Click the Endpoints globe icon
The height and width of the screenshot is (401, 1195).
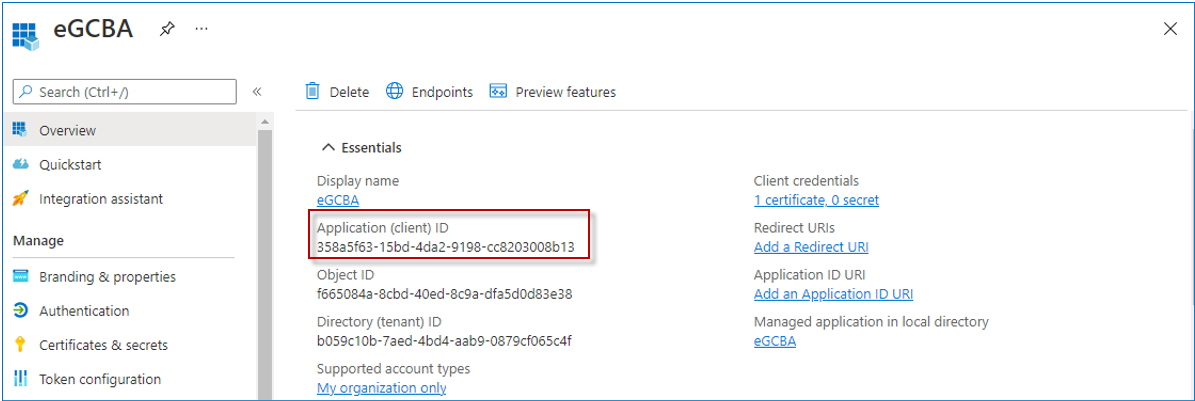pyautogui.click(x=394, y=91)
